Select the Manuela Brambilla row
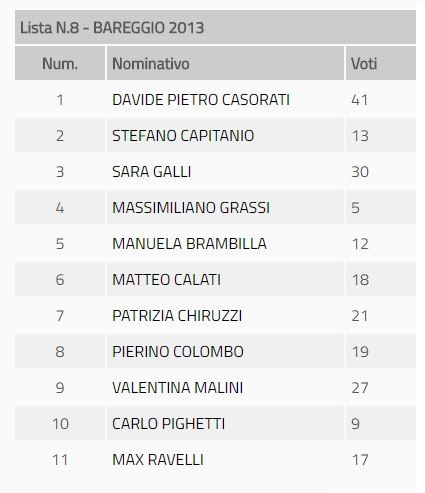Screen dimensions: 425x493 [x=215, y=244]
